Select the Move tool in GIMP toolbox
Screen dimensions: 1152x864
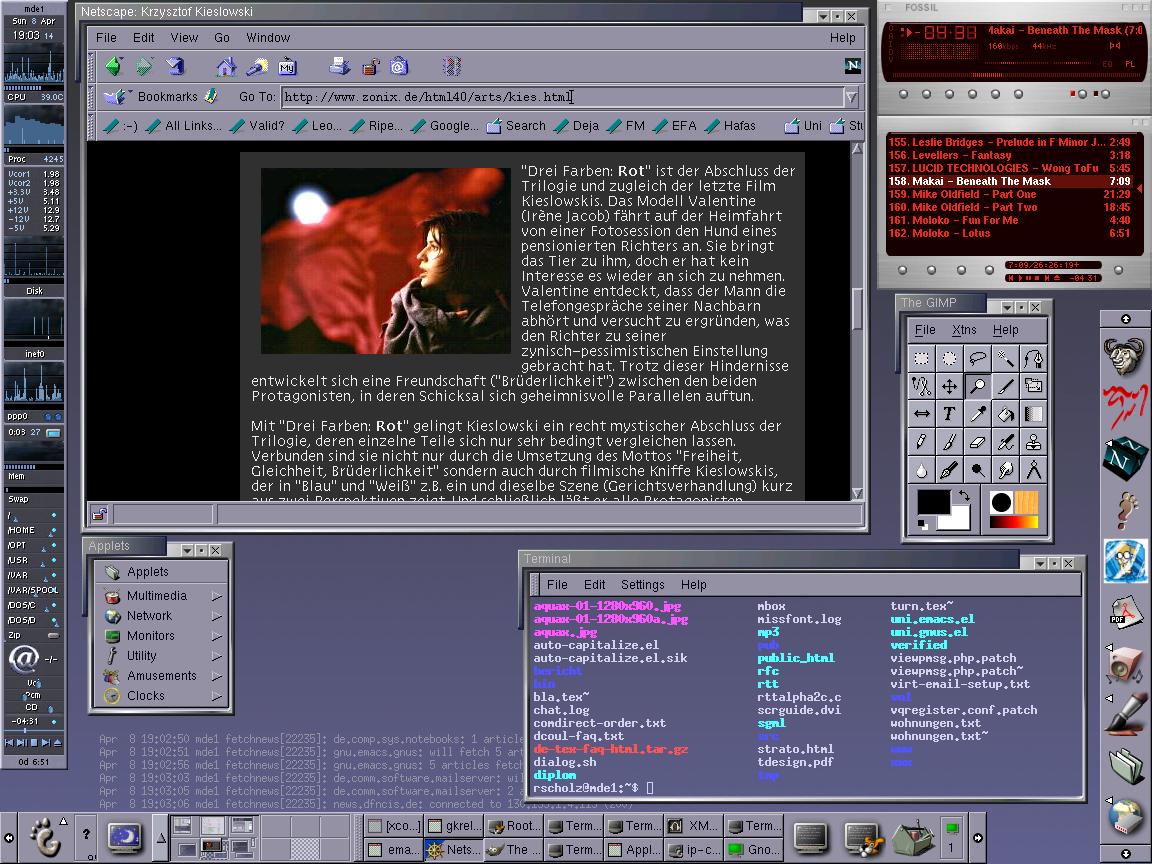click(x=949, y=386)
